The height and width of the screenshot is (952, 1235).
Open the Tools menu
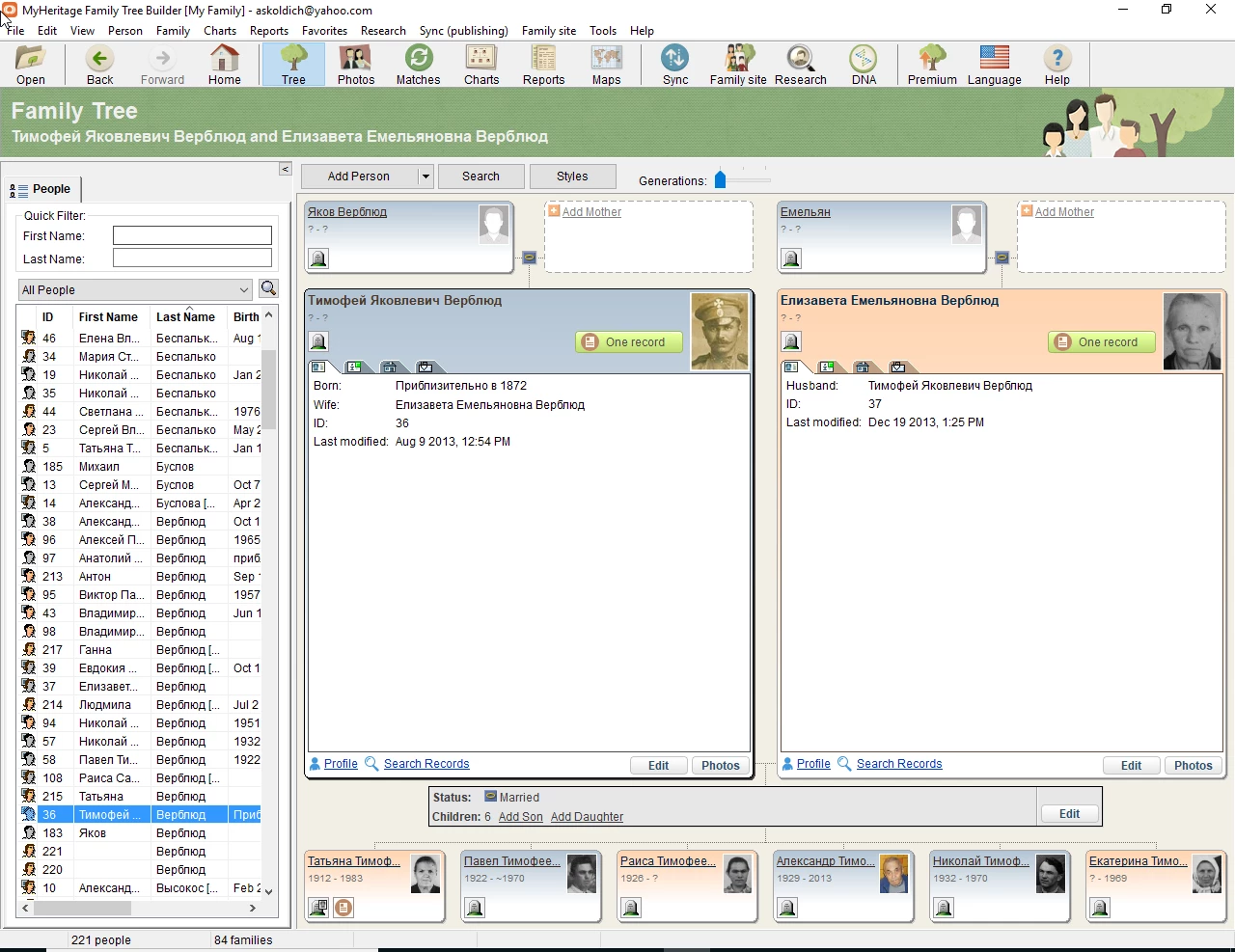click(x=603, y=30)
